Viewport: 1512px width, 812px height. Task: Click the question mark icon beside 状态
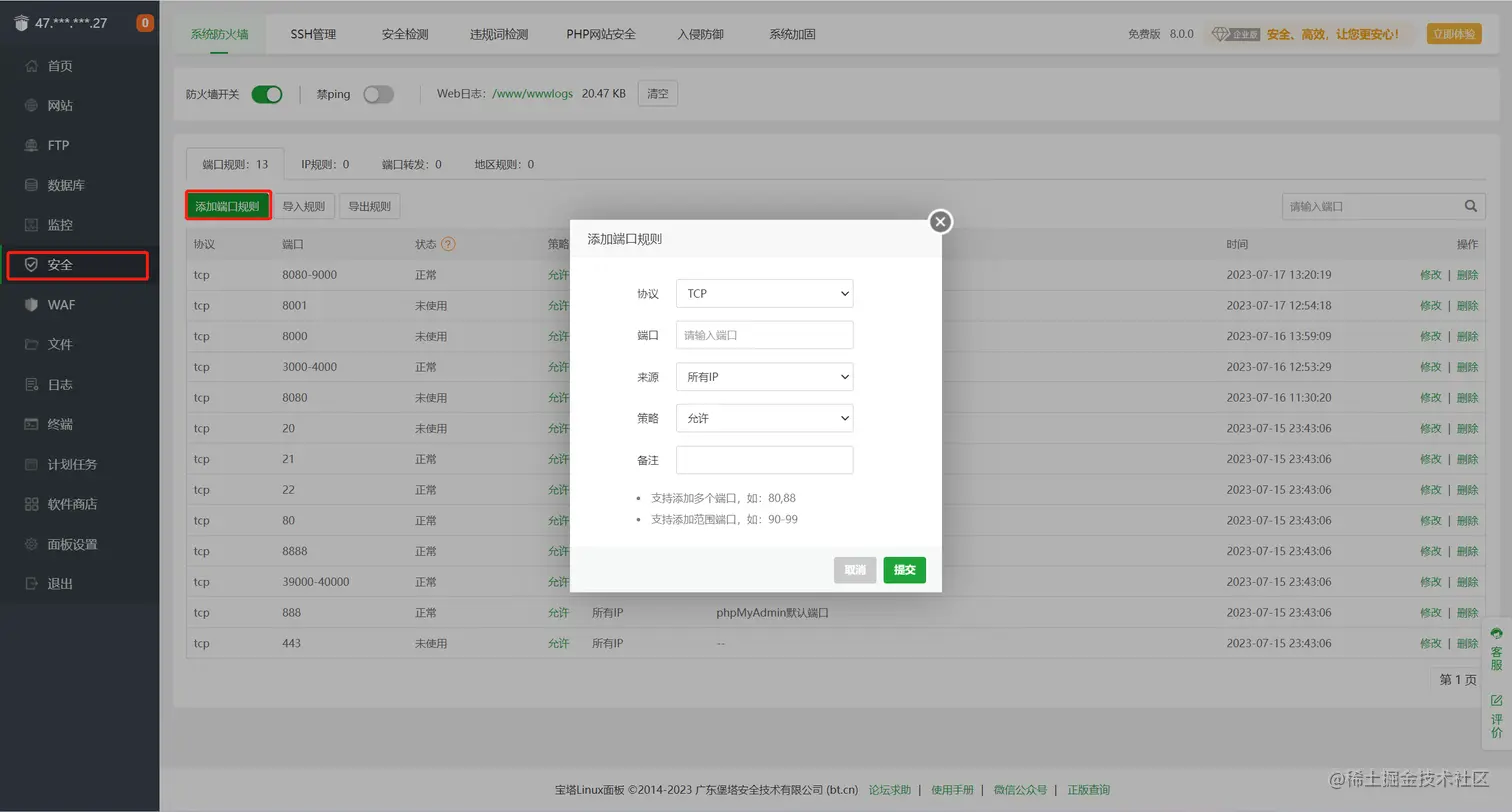point(448,244)
